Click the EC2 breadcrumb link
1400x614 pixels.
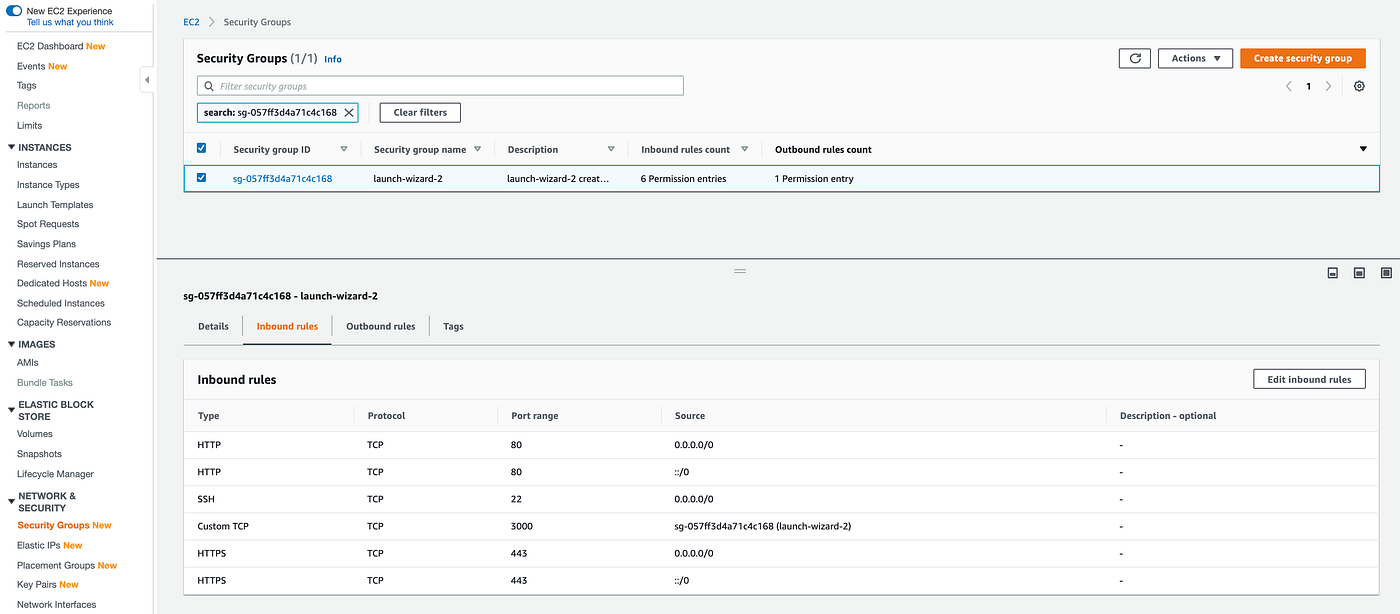[x=191, y=22]
